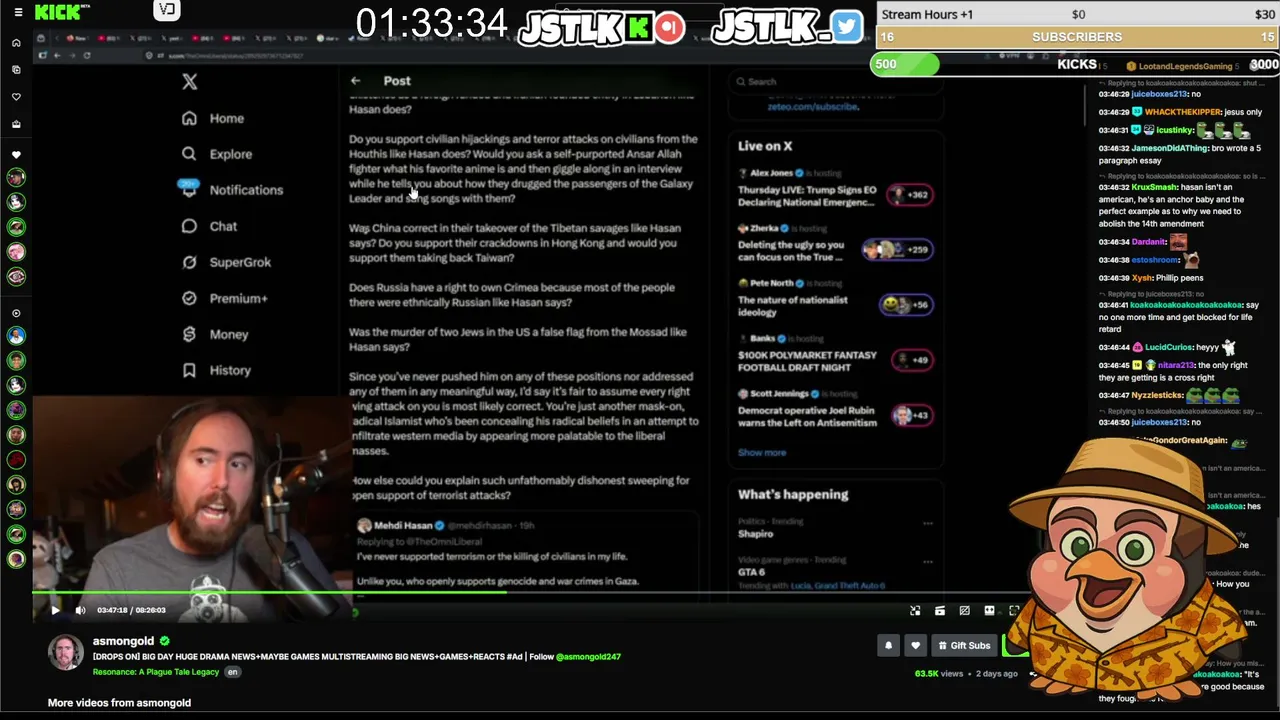The height and width of the screenshot is (720, 1280).
Task: Click the SUBSCRIBERS goal bar
Action: 1078,37
